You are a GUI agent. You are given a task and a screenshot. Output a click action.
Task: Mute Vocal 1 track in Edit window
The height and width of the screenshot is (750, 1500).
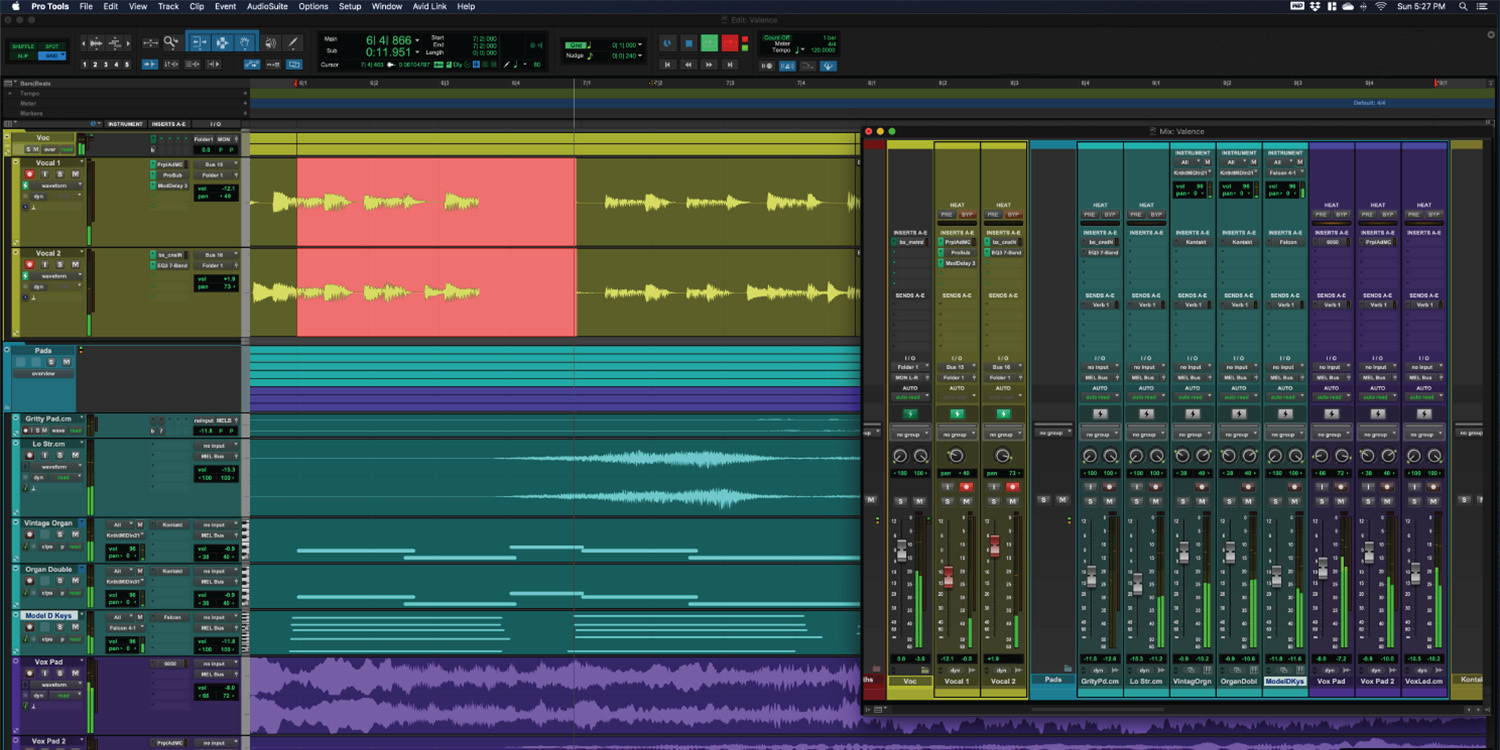(x=74, y=174)
